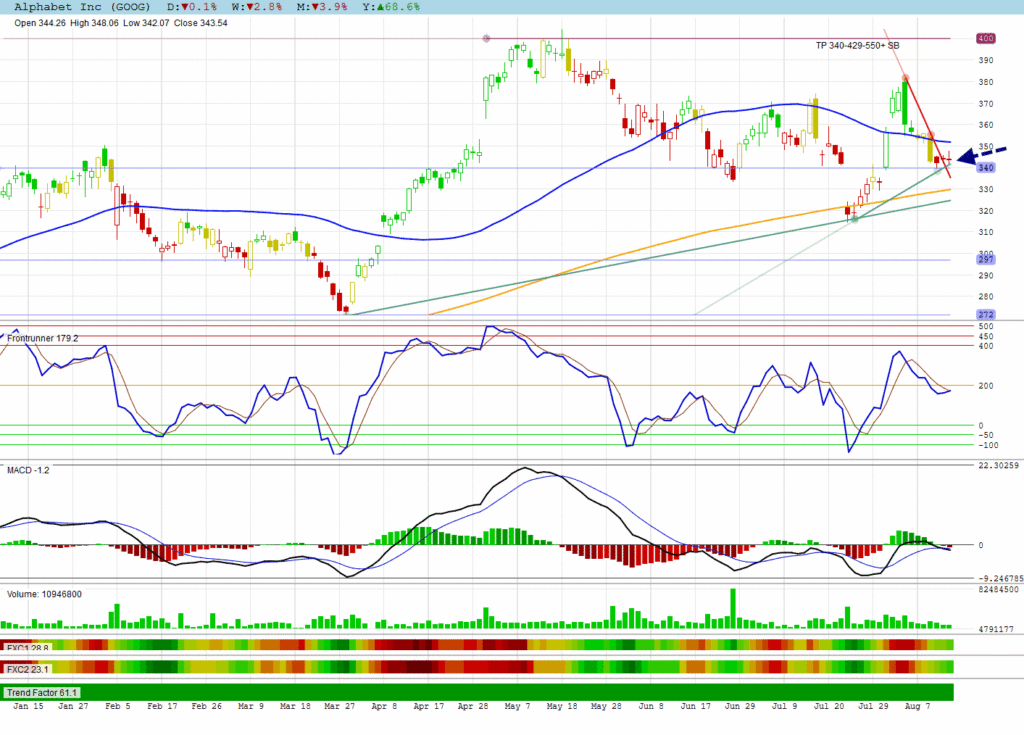This screenshot has height=735, width=1024.
Task: Click the tallest volume bar near Jun 29
Action: point(733,608)
